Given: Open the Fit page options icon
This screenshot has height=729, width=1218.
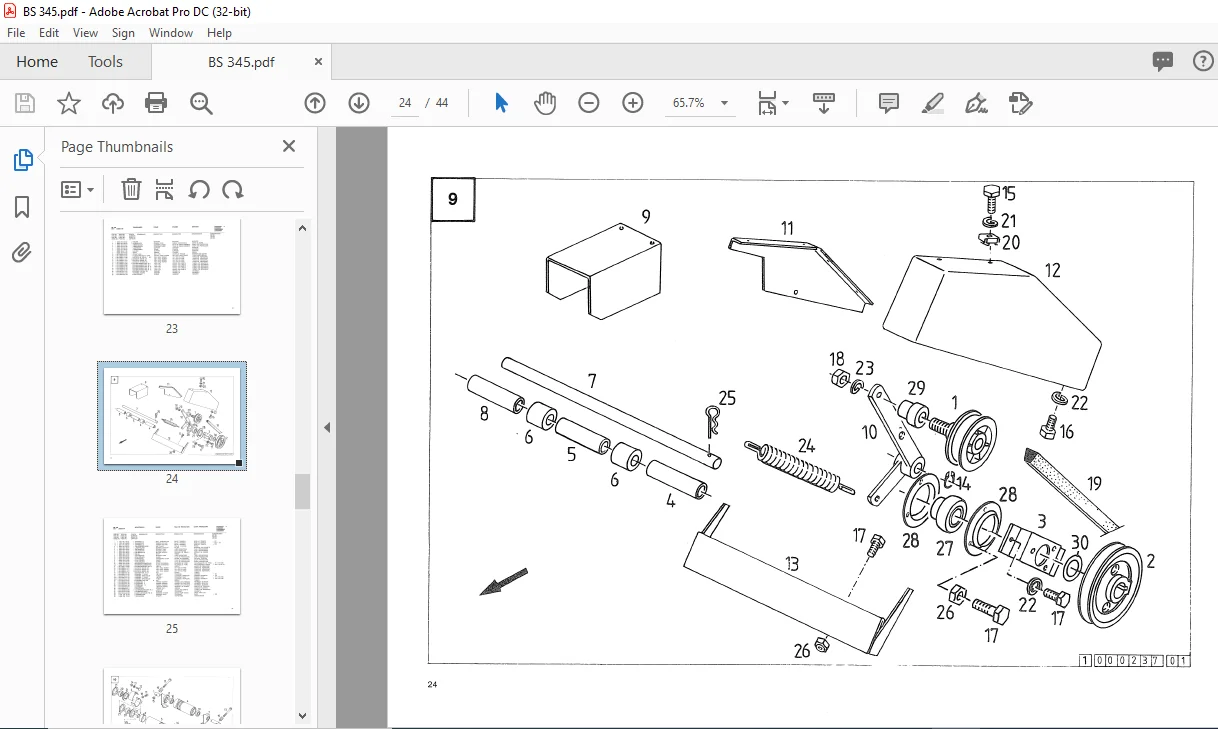Looking at the screenshot, I should click(x=773, y=103).
